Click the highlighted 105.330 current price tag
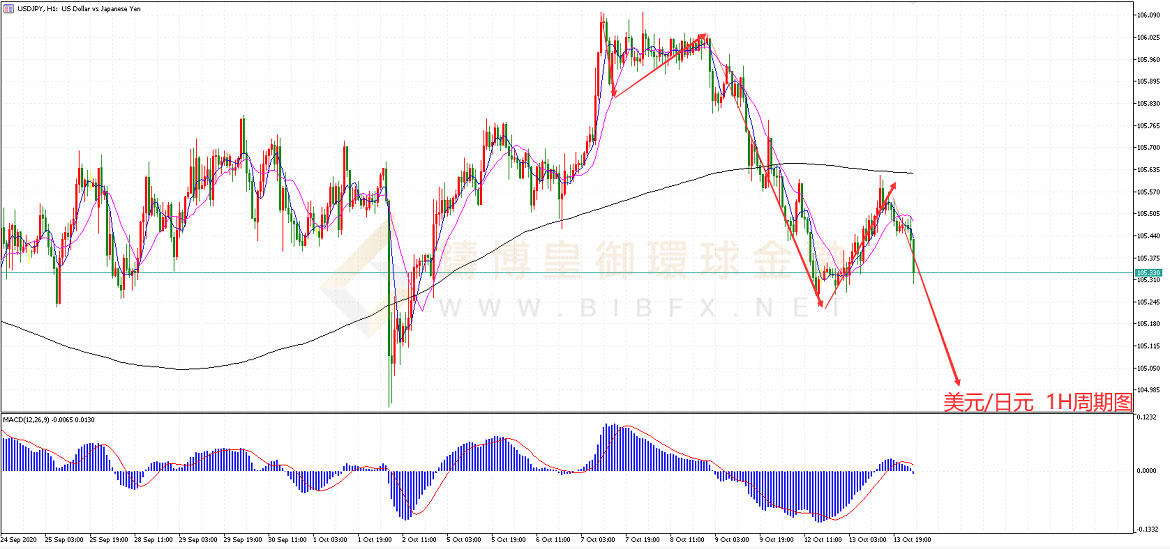The image size is (1170, 549). point(1147,272)
